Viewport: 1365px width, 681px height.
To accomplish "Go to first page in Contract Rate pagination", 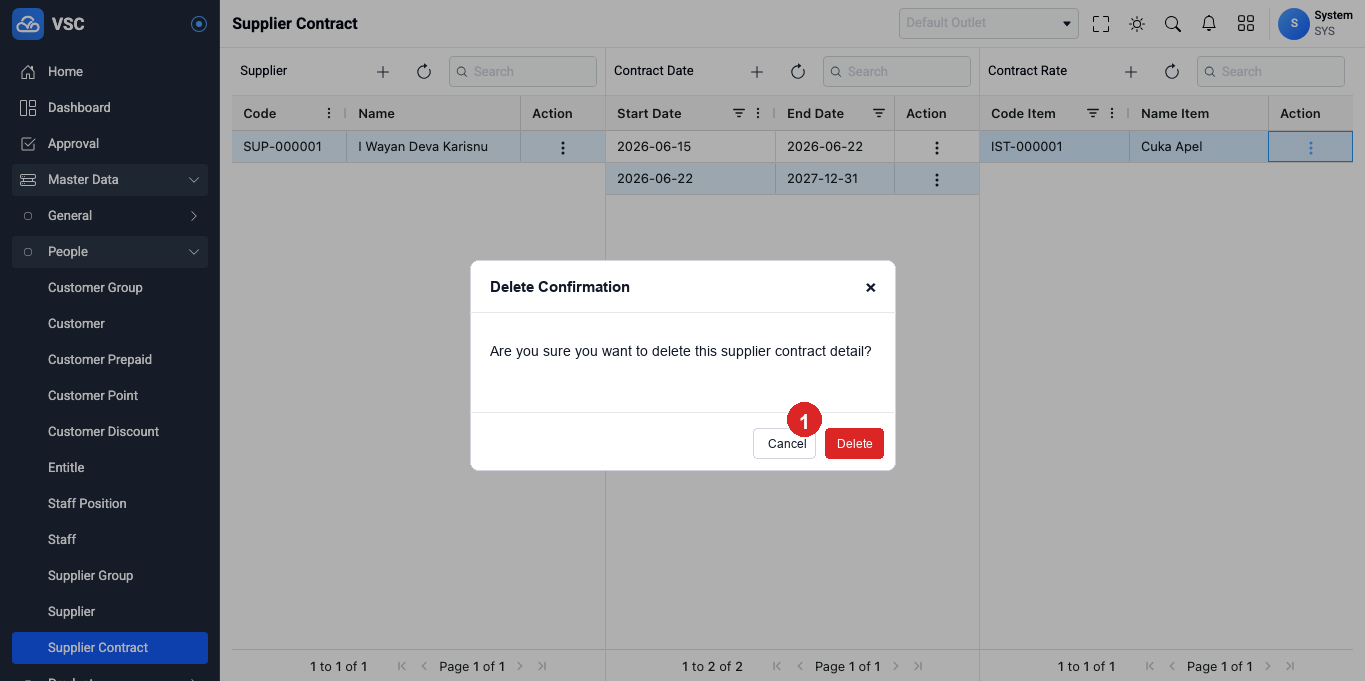I will click(x=1150, y=666).
